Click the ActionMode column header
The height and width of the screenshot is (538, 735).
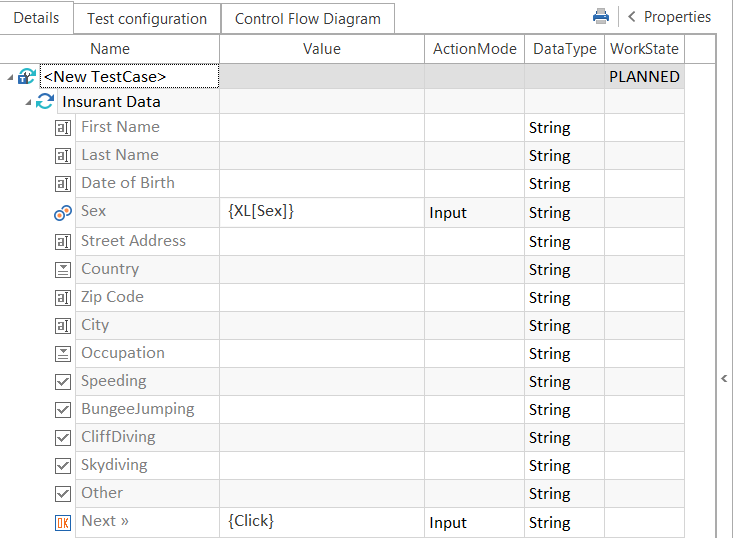(474, 49)
